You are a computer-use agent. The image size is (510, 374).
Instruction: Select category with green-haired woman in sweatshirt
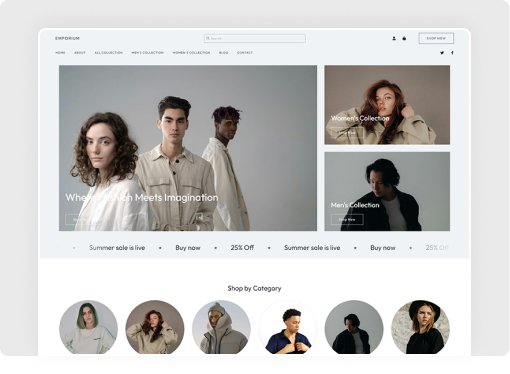(x=88, y=327)
